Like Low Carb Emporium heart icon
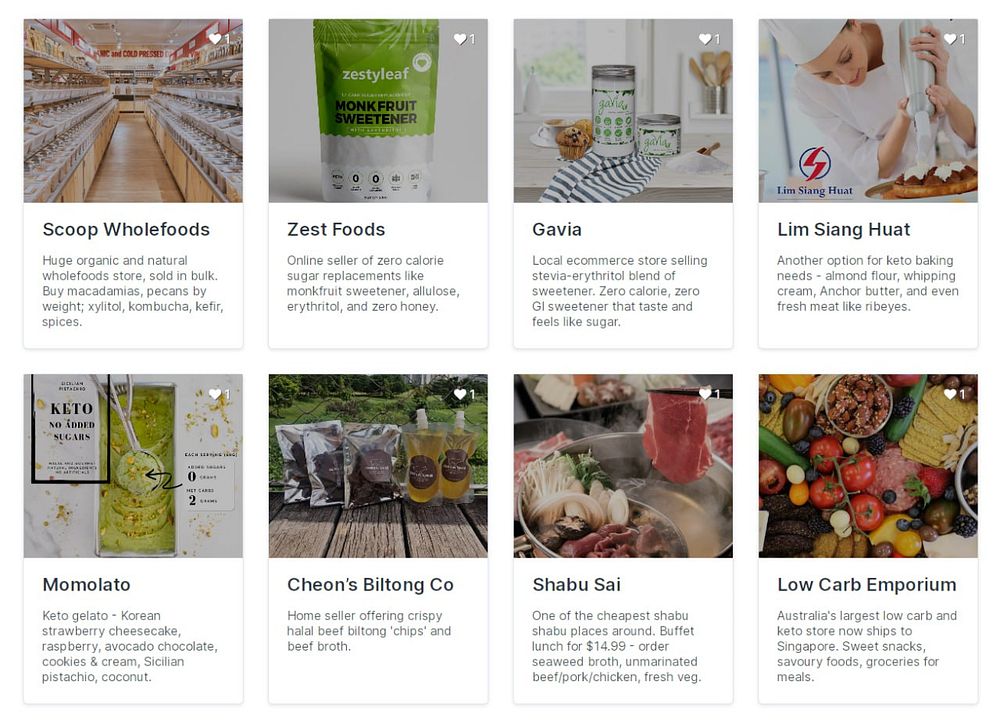 [x=950, y=394]
